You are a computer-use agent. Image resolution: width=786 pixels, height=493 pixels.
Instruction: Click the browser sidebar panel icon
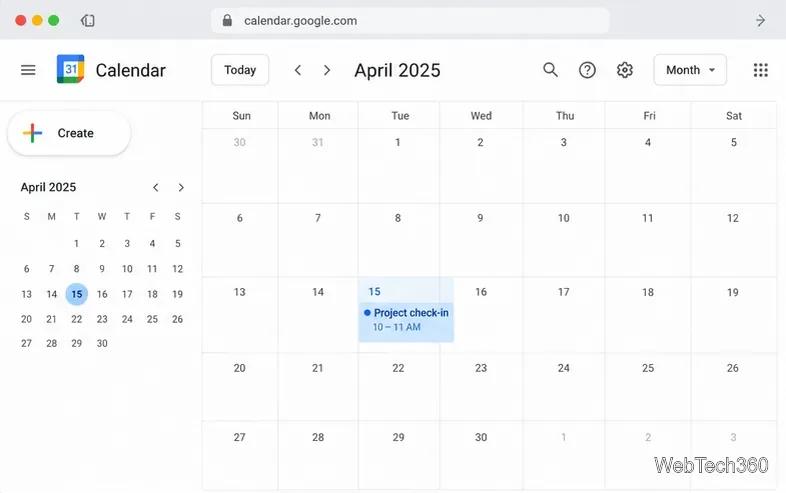coord(88,21)
